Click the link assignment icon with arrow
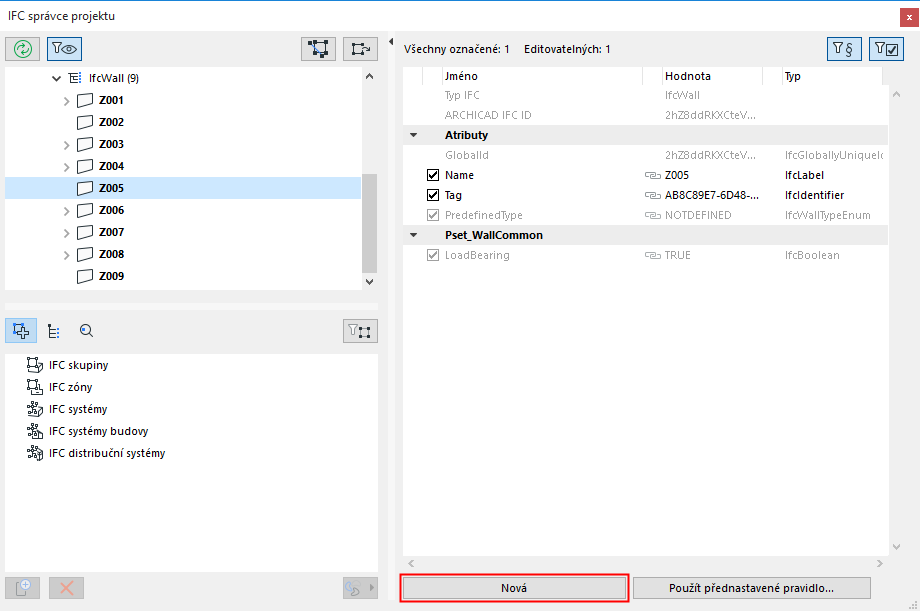 pyautogui.click(x=360, y=588)
